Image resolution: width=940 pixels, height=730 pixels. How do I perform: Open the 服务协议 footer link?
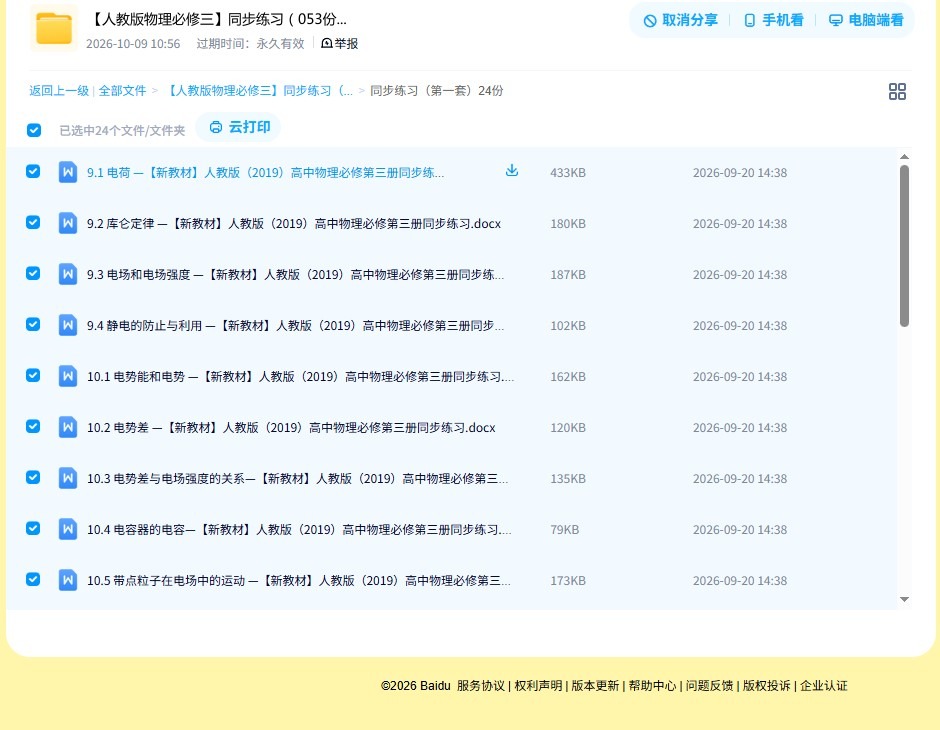[x=481, y=686]
